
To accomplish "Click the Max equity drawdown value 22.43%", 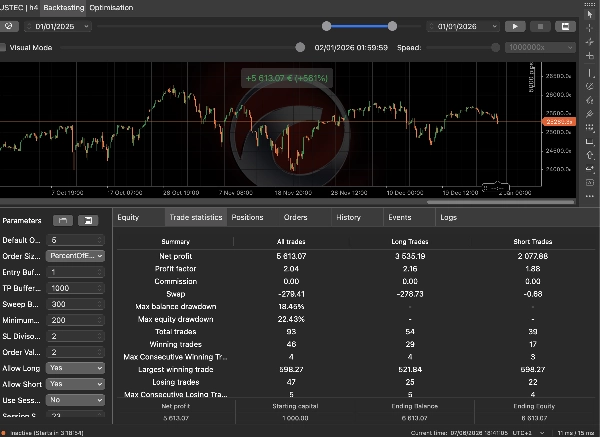I will coord(291,319).
